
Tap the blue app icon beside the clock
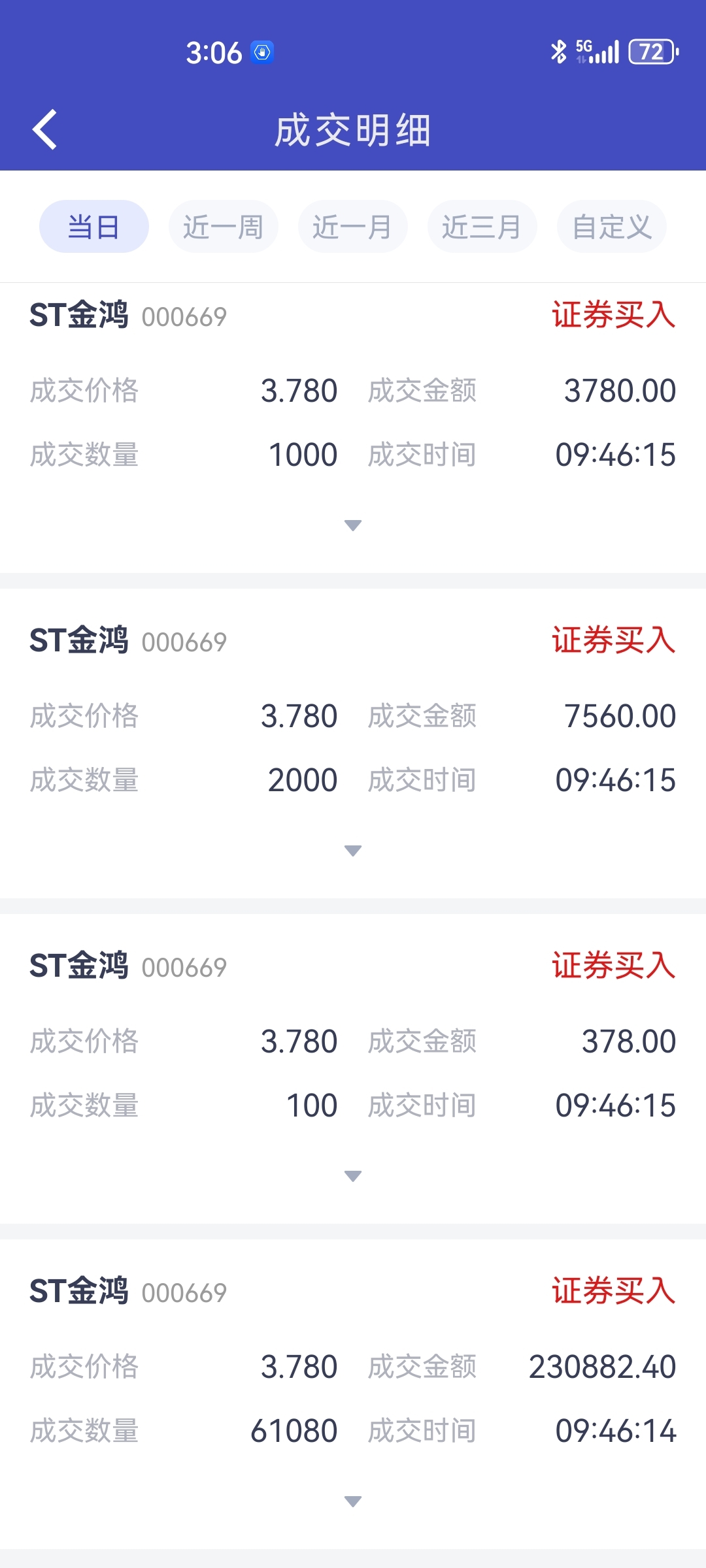pyautogui.click(x=262, y=52)
